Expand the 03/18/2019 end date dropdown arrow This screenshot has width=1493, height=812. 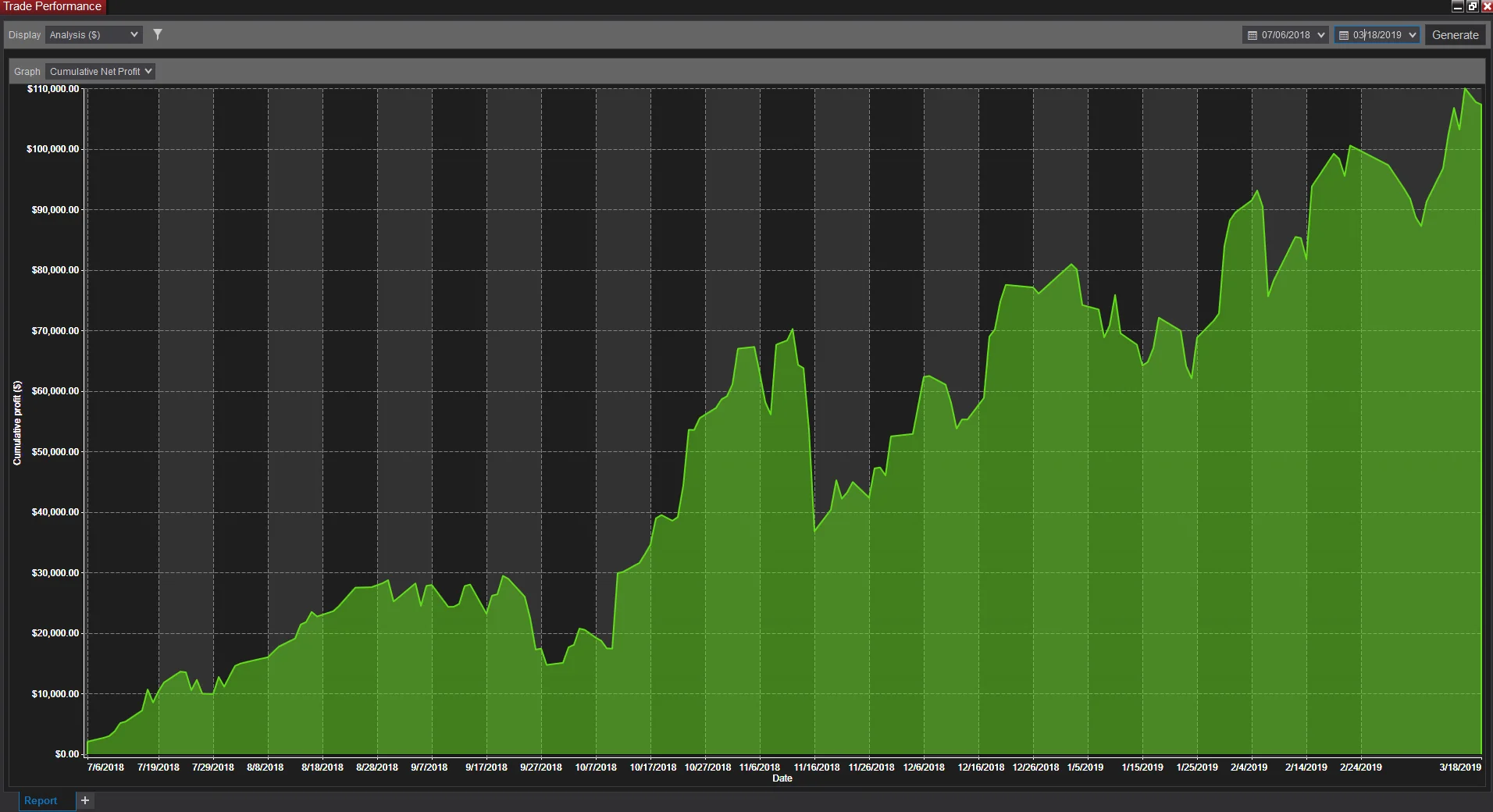click(1412, 35)
